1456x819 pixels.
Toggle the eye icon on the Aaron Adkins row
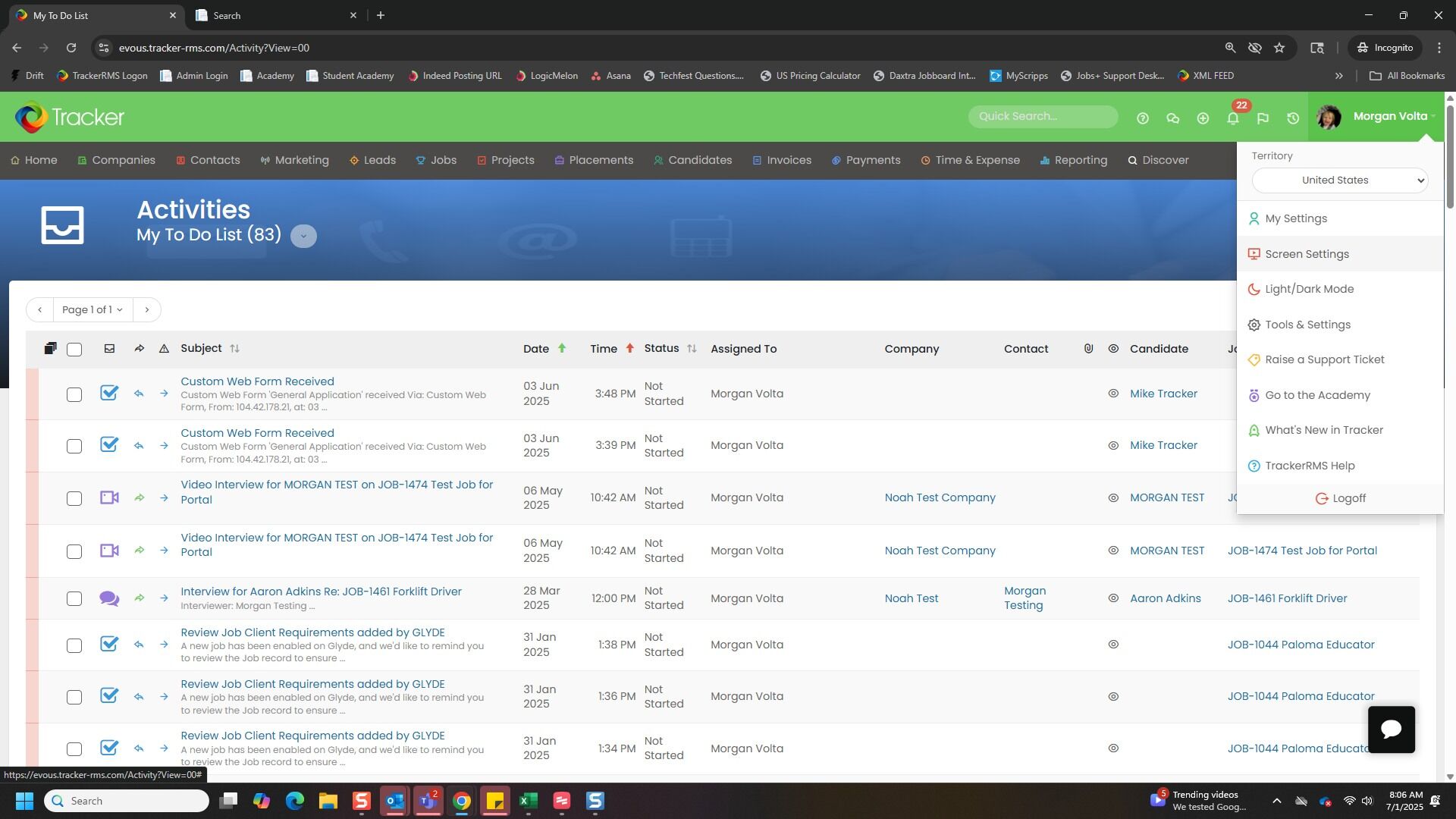(x=1113, y=598)
